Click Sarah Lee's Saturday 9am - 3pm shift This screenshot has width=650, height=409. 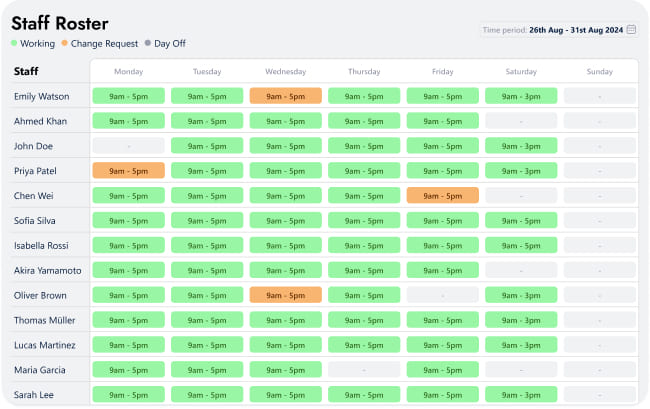coord(521,394)
